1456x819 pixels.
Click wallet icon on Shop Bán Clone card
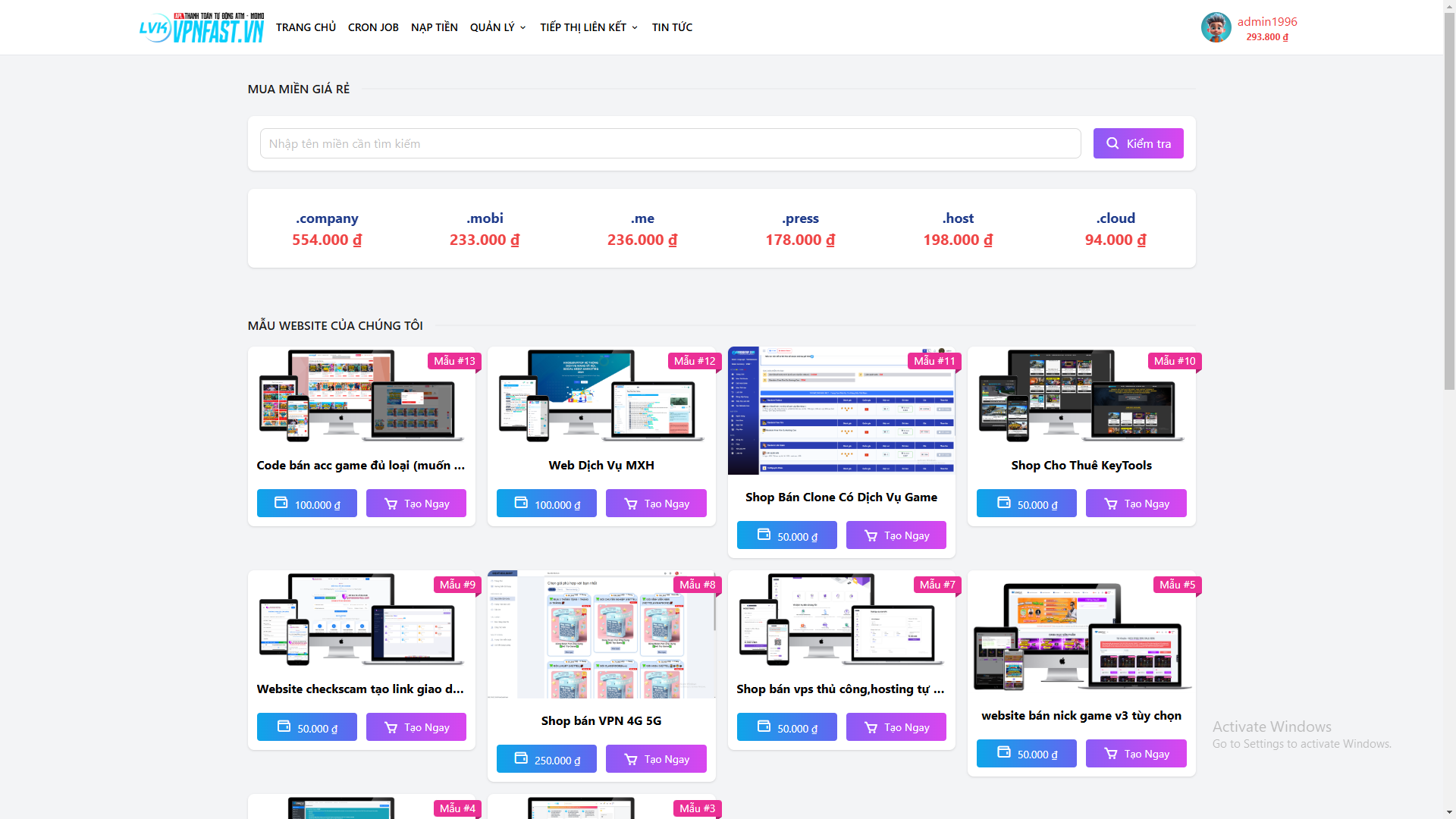click(x=764, y=535)
